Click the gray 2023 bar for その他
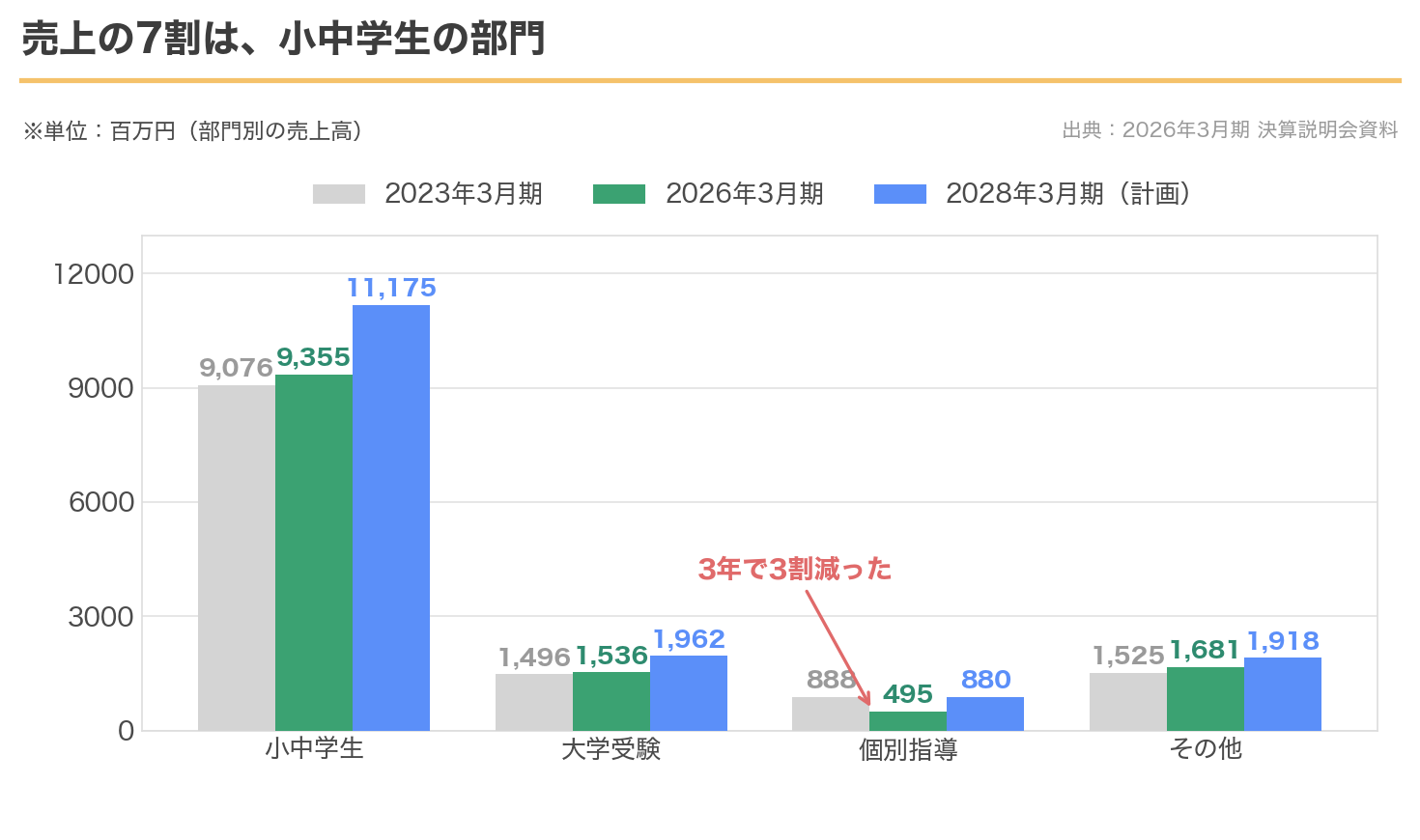 (1128, 702)
